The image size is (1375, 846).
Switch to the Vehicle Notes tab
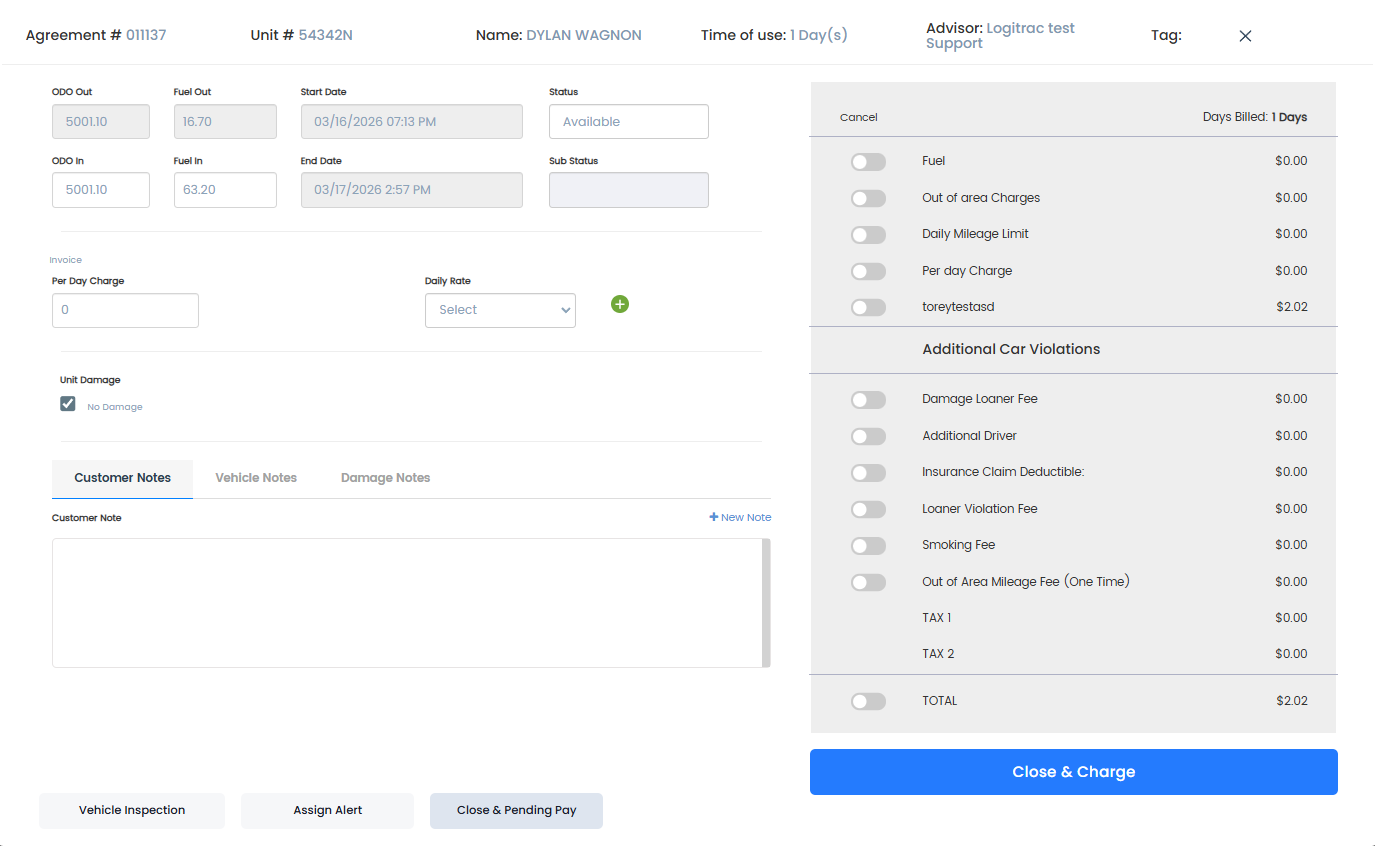click(256, 478)
